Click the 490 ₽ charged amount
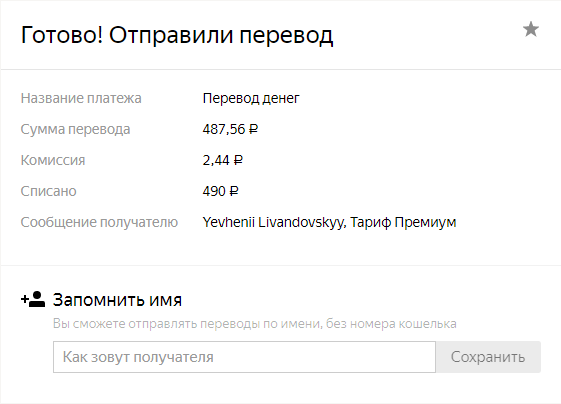561x404 pixels. [x=220, y=191]
